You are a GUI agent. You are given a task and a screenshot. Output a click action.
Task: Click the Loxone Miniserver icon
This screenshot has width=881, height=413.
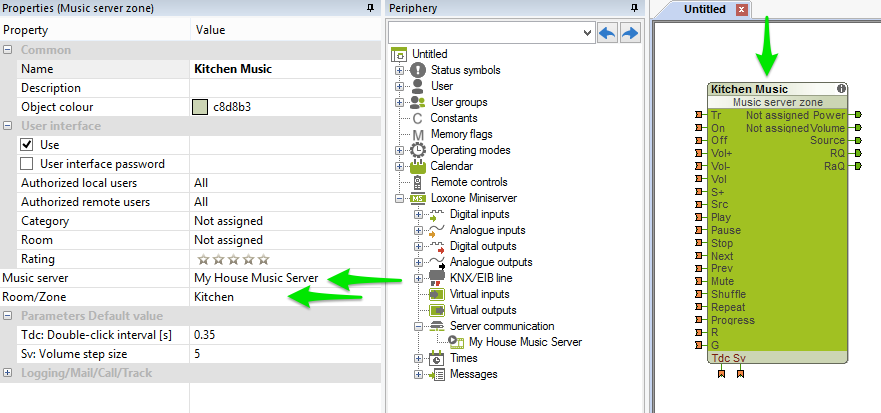coord(418,198)
